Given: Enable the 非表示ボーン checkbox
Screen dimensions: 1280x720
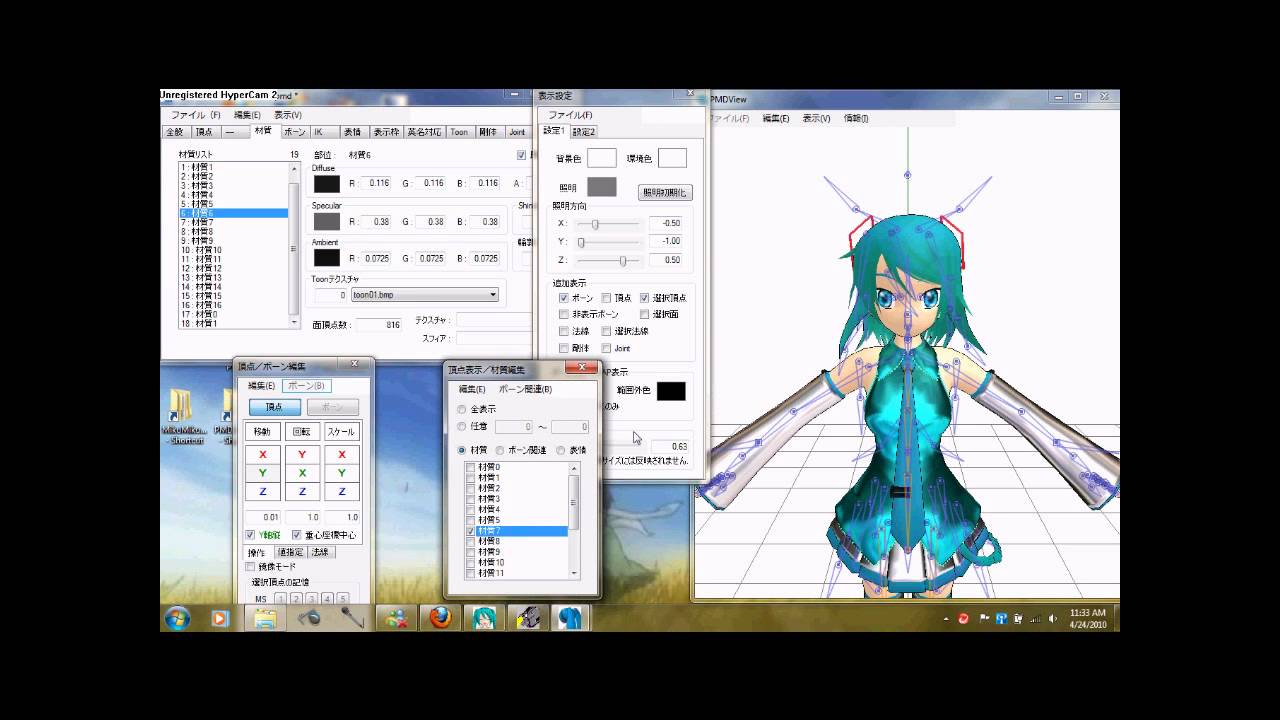Looking at the screenshot, I should point(564,314).
